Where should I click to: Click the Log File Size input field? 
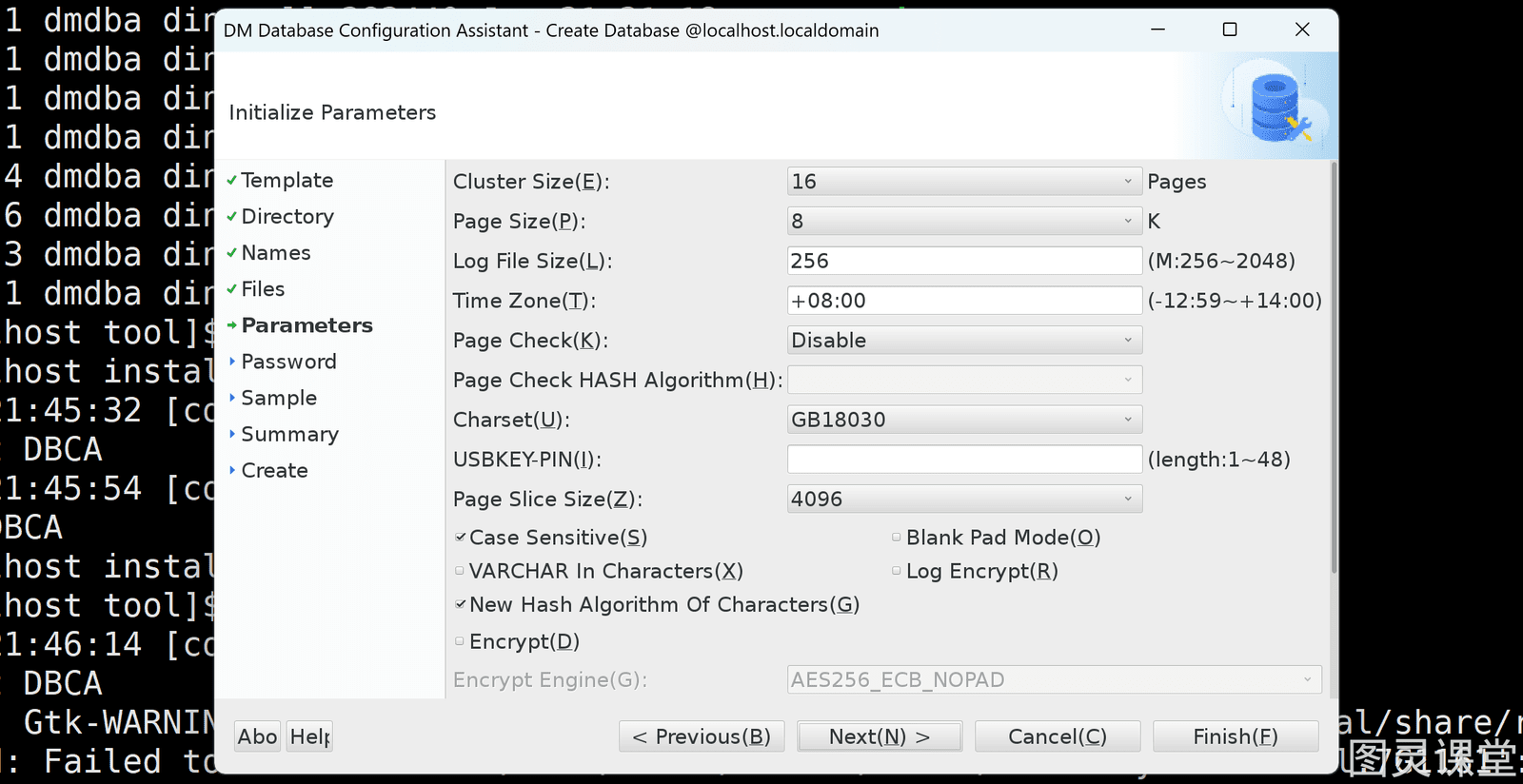pyautogui.click(x=964, y=261)
